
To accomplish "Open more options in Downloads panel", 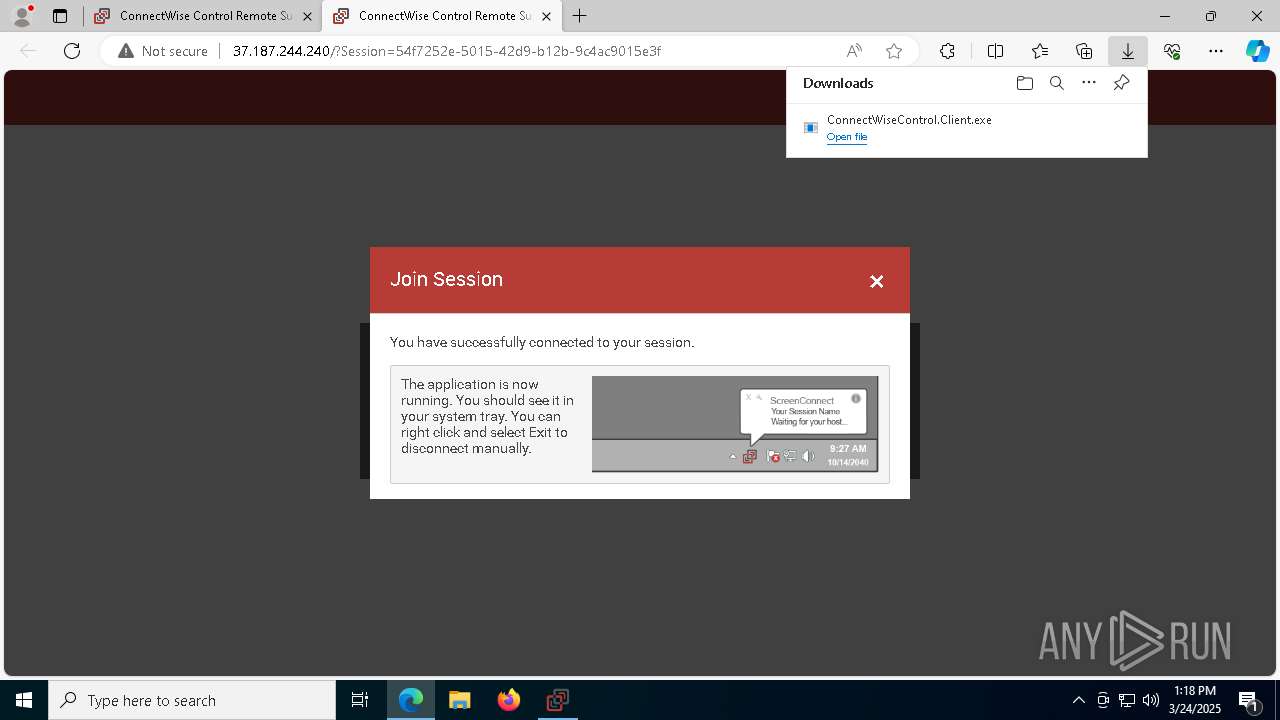I will 1089,83.
